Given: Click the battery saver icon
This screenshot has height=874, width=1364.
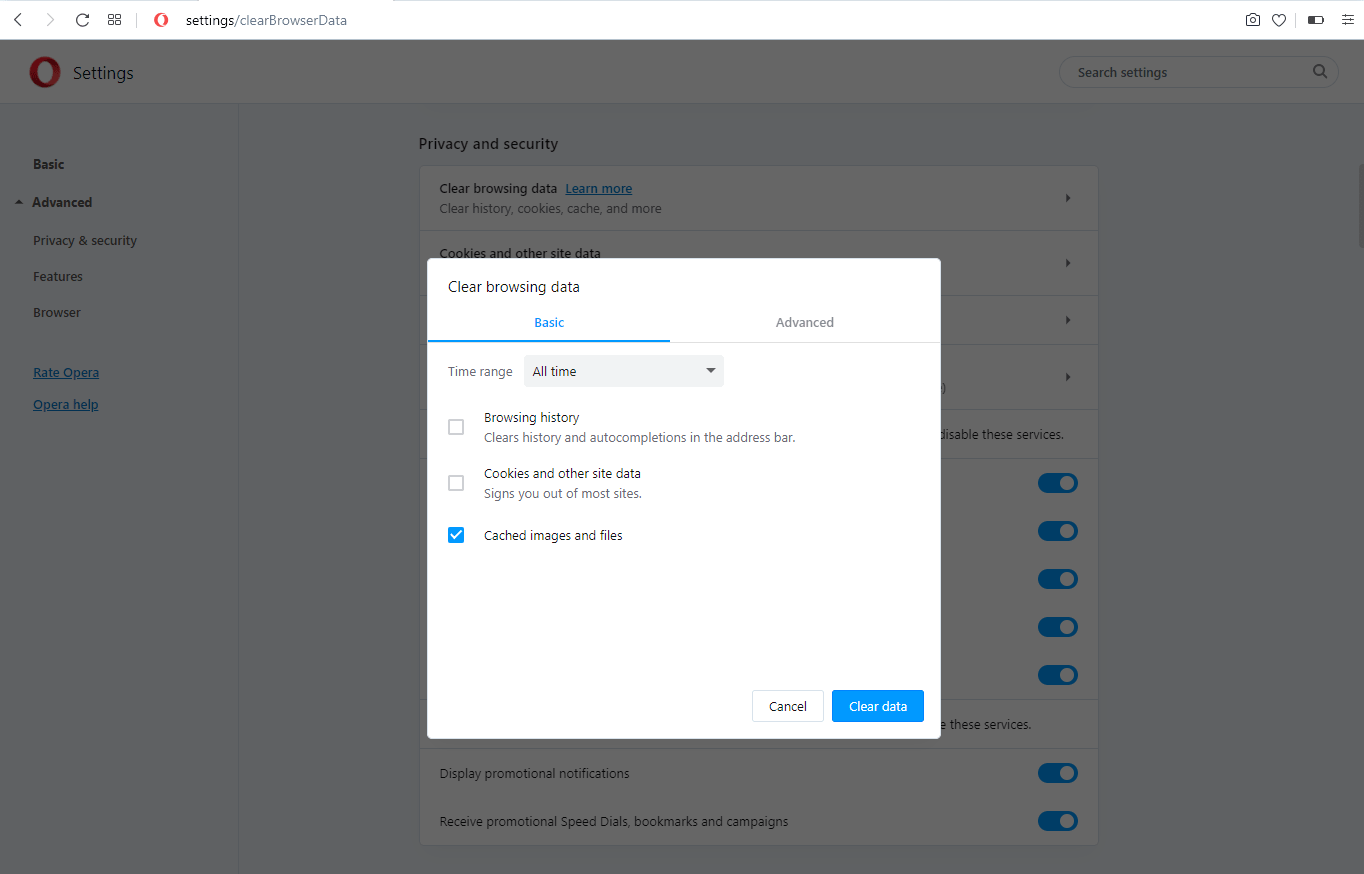Looking at the screenshot, I should point(1316,20).
